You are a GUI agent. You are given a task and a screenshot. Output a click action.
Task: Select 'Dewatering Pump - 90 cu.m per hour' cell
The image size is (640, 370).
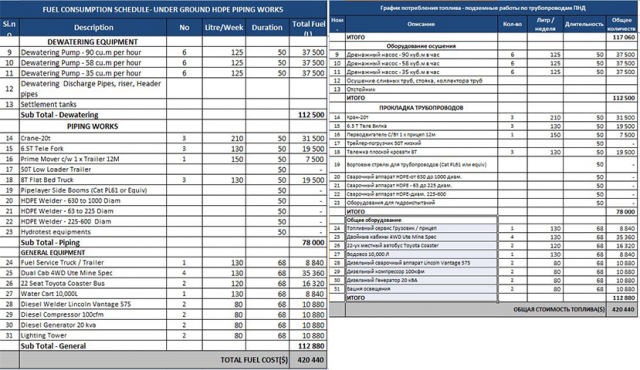tap(93, 52)
